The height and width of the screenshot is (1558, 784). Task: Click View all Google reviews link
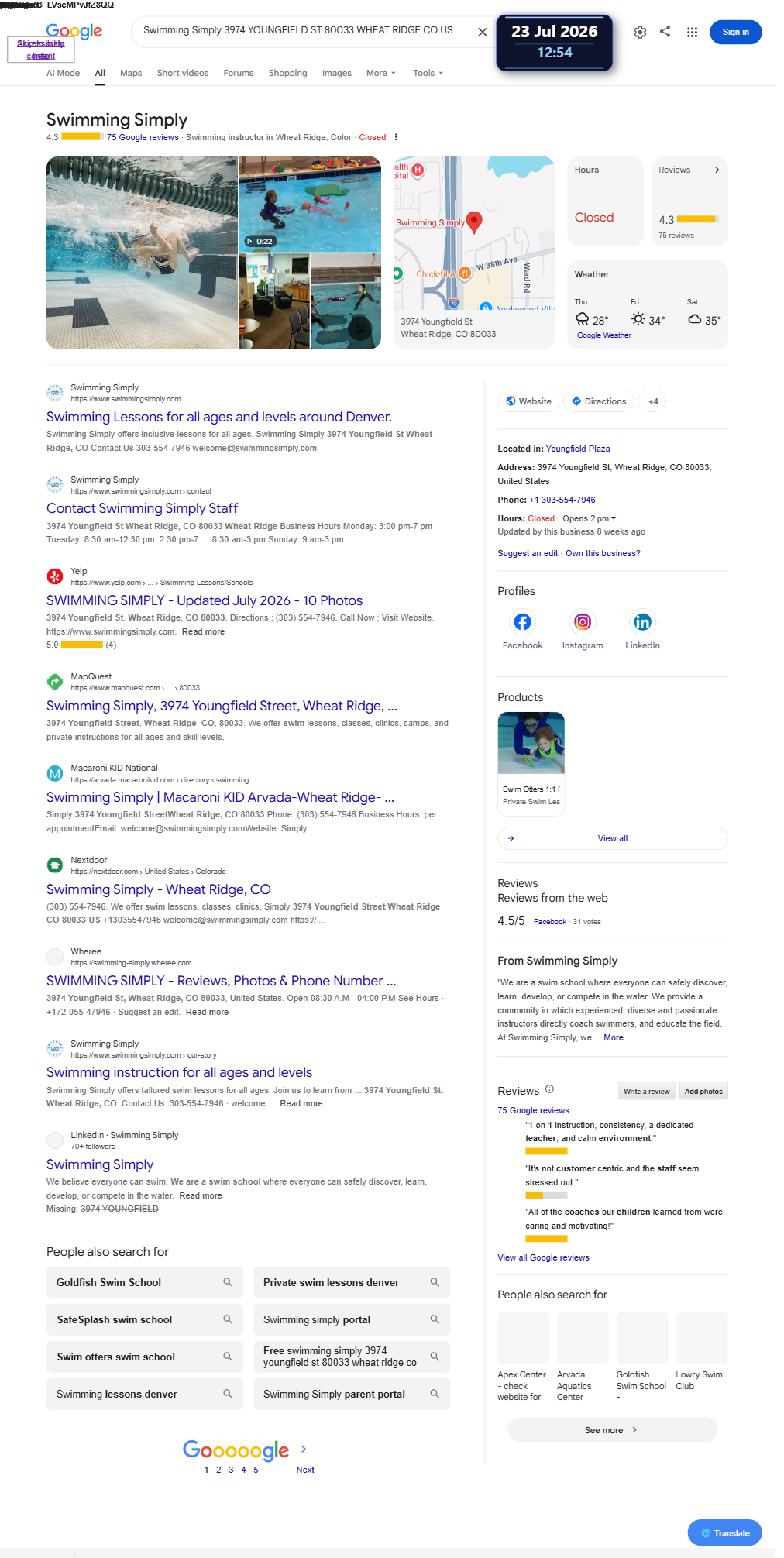[x=543, y=1257]
